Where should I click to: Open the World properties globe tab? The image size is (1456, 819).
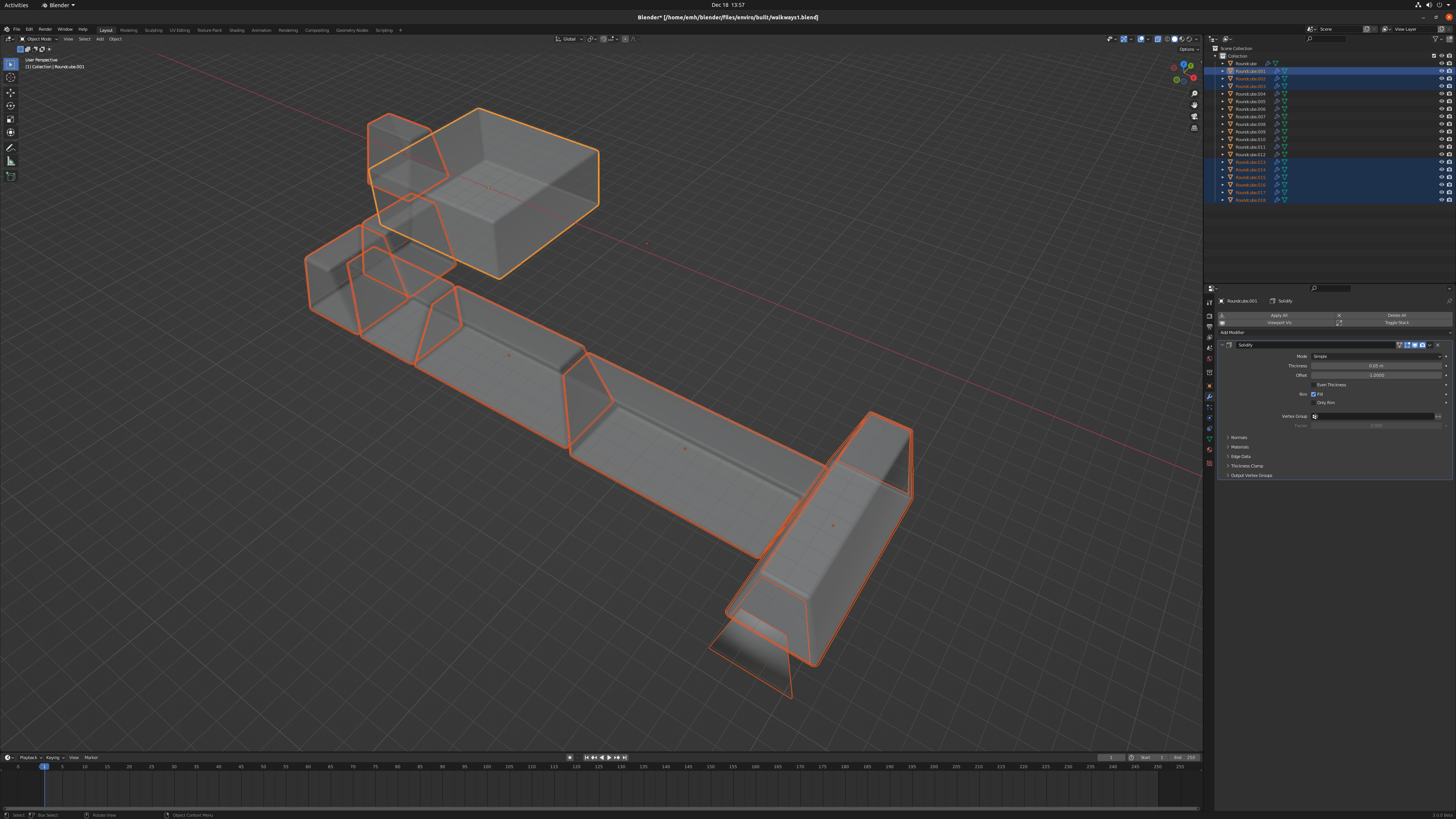click(x=1210, y=359)
